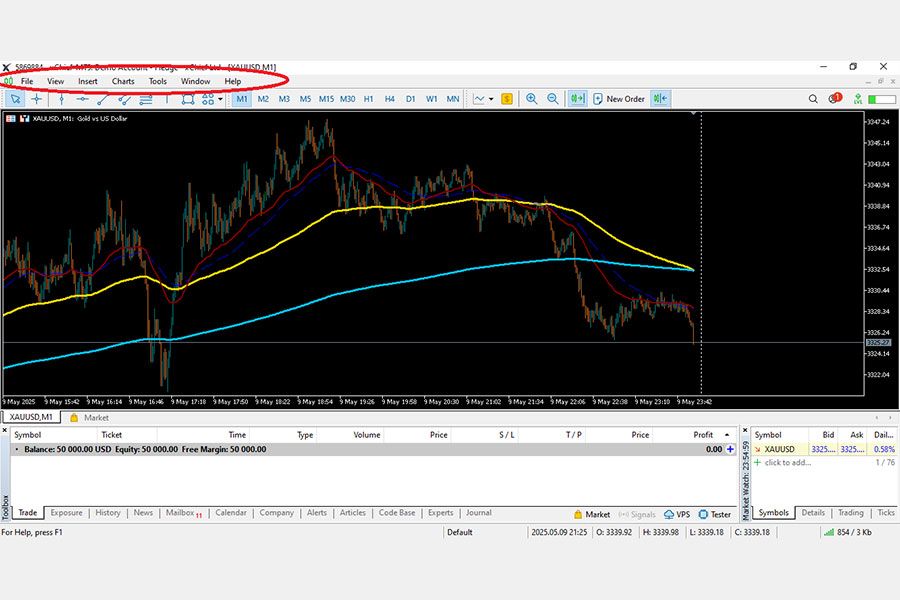Viewport: 900px width, 600px height.
Task: Toggle the chart auto scroll button
Action: click(577, 99)
